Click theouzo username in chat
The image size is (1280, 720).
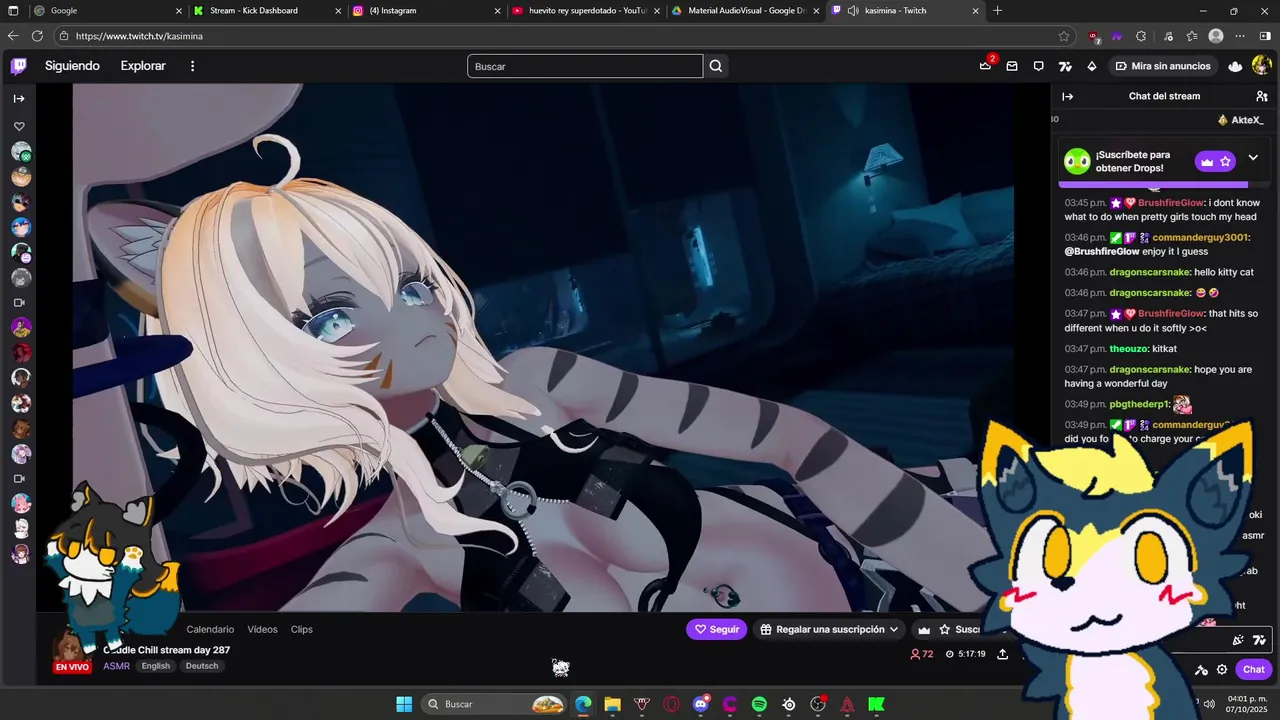click(x=1127, y=349)
